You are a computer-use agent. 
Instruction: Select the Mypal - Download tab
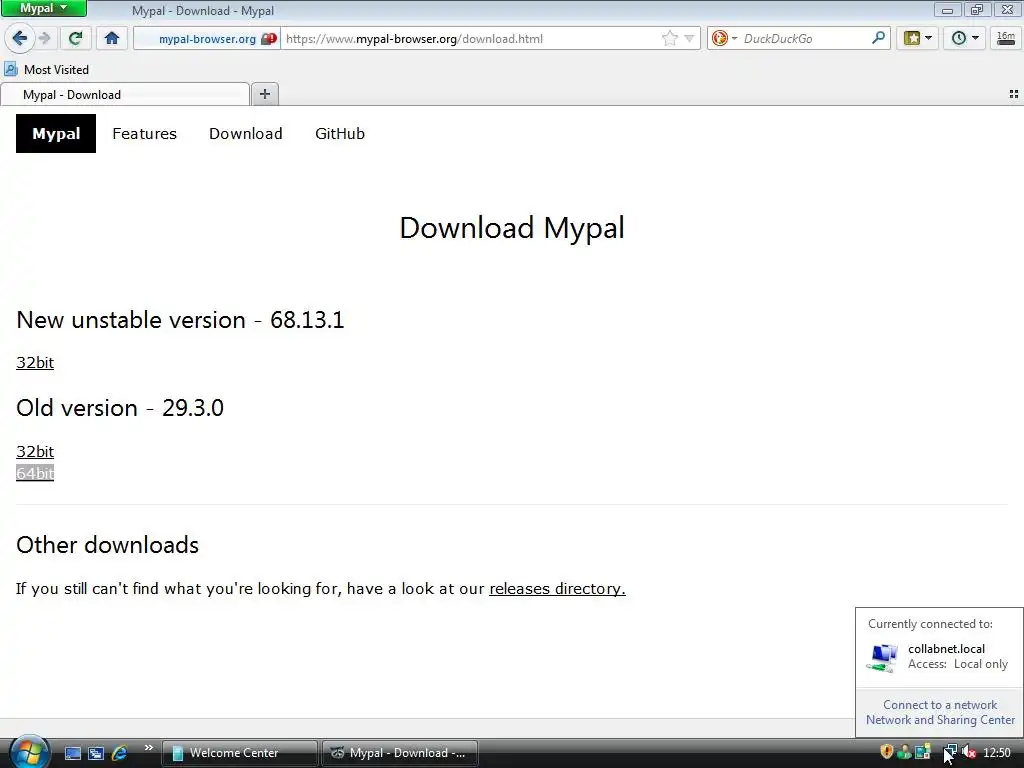pos(125,95)
